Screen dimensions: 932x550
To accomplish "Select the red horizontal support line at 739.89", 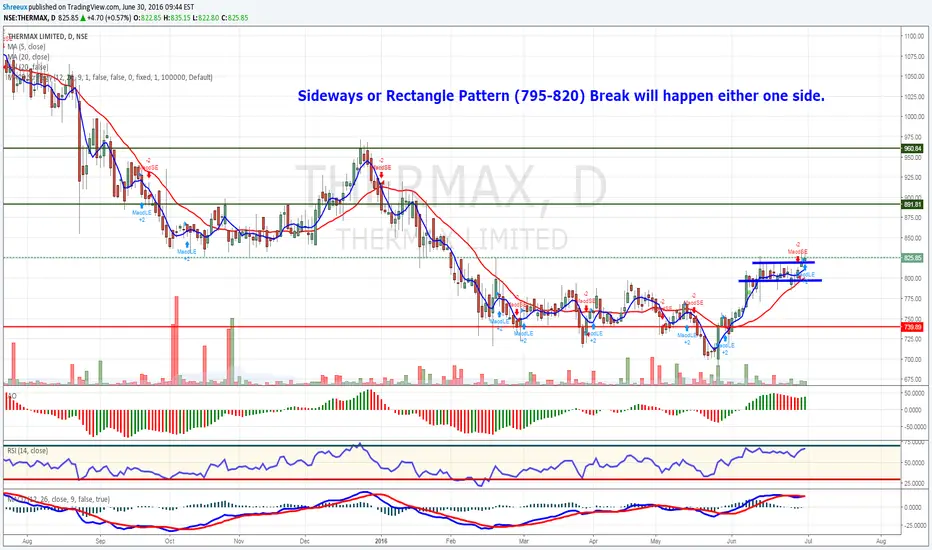I will click(452, 327).
